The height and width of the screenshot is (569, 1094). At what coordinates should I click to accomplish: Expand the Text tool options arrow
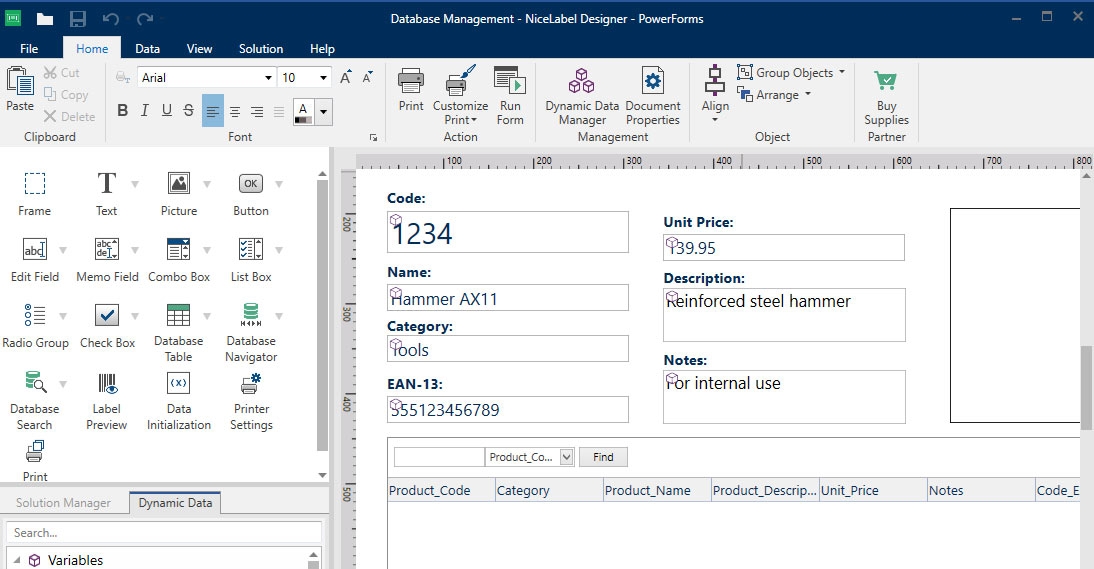tap(135, 184)
